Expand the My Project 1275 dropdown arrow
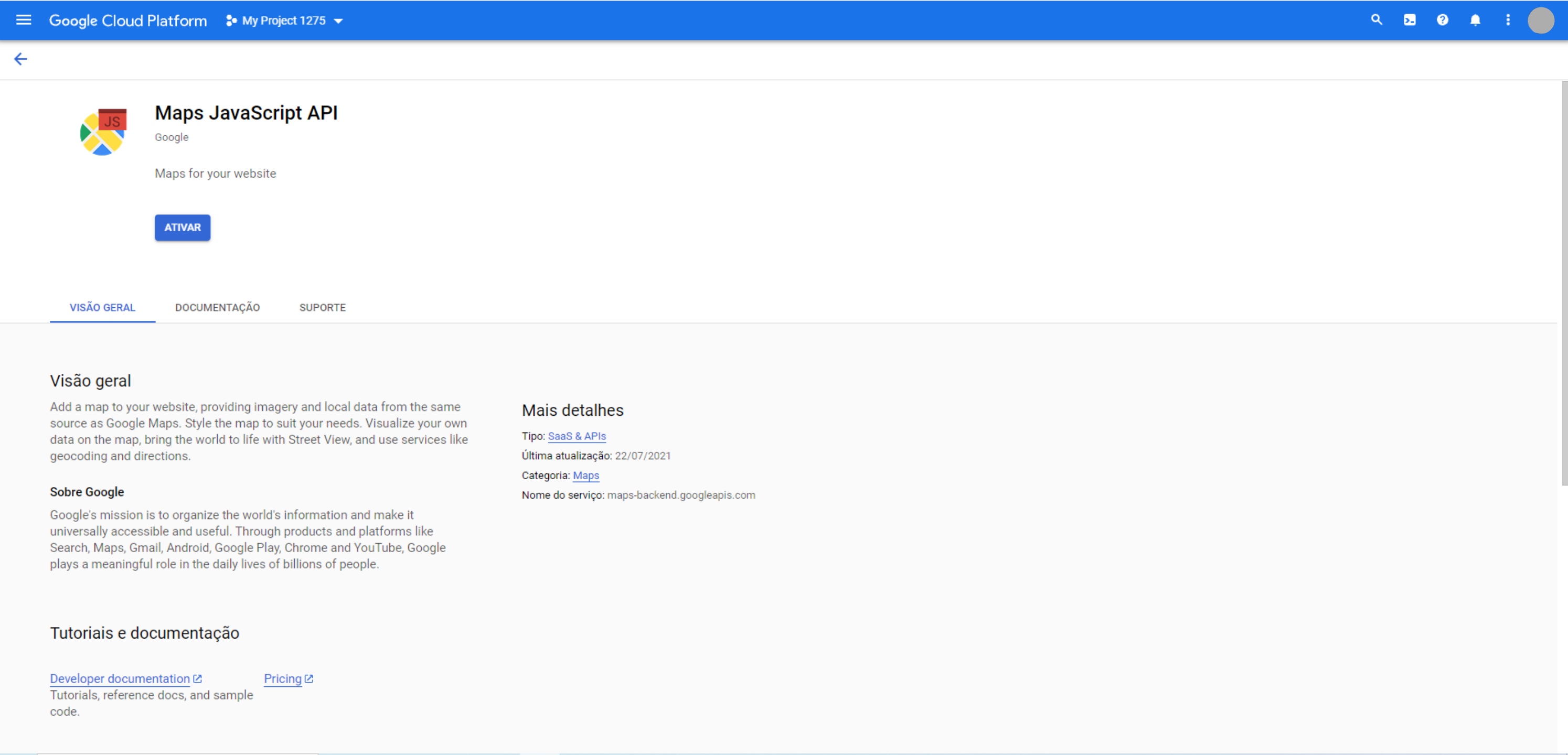This screenshot has width=1568, height=755. [x=338, y=20]
